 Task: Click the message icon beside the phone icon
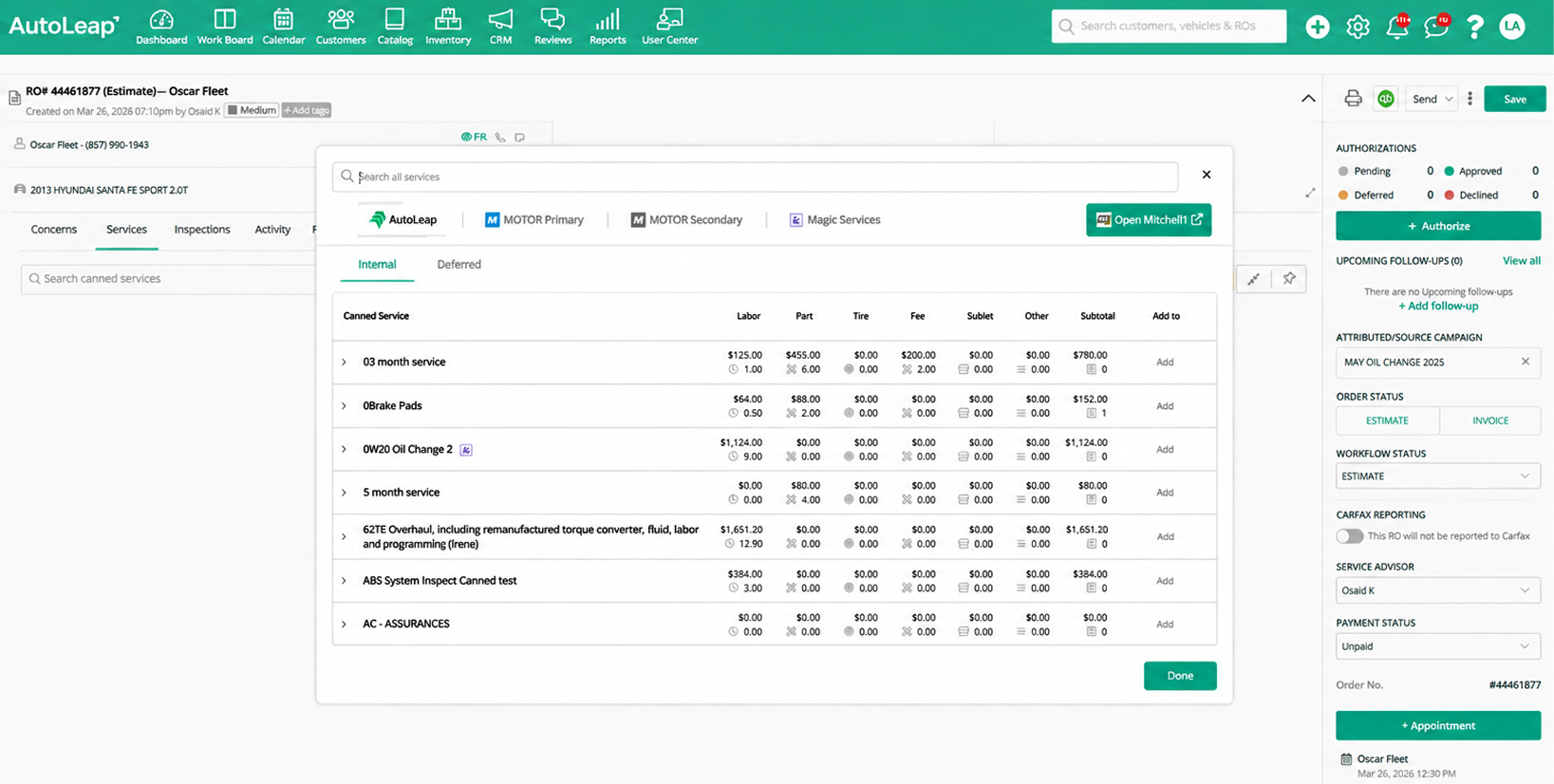coord(519,138)
